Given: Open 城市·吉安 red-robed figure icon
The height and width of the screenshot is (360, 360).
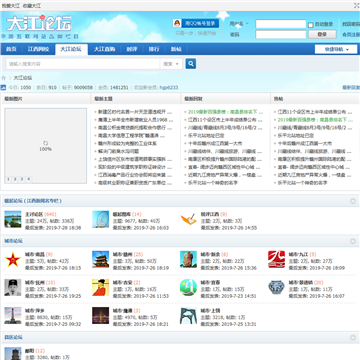Looking at the screenshot, I should click(101, 287).
